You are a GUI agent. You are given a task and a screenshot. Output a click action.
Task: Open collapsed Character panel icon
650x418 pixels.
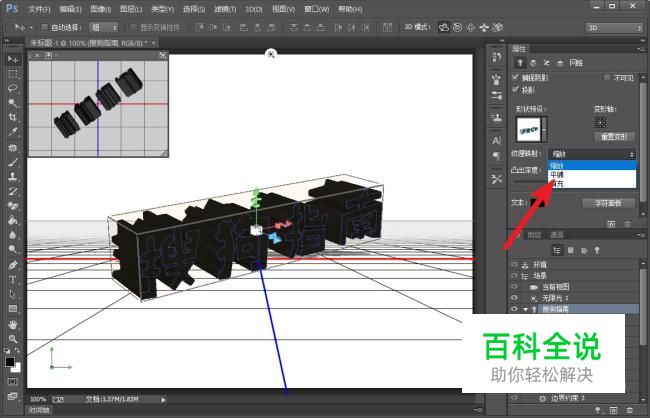[497, 141]
